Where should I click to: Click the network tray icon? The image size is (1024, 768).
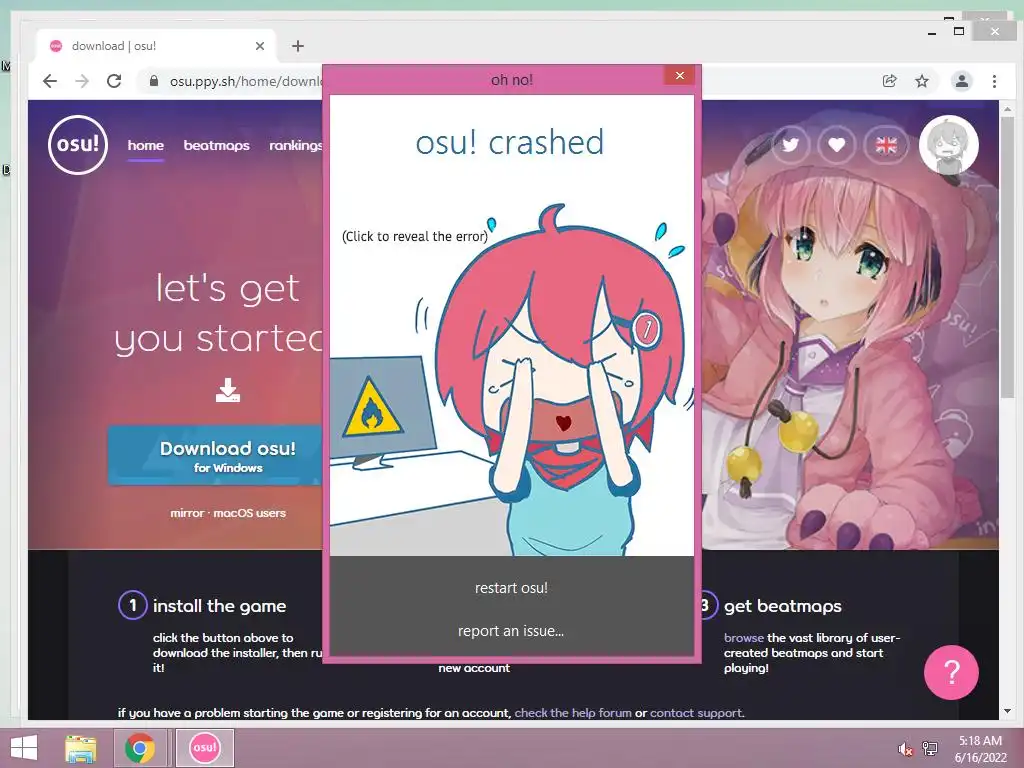click(929, 749)
